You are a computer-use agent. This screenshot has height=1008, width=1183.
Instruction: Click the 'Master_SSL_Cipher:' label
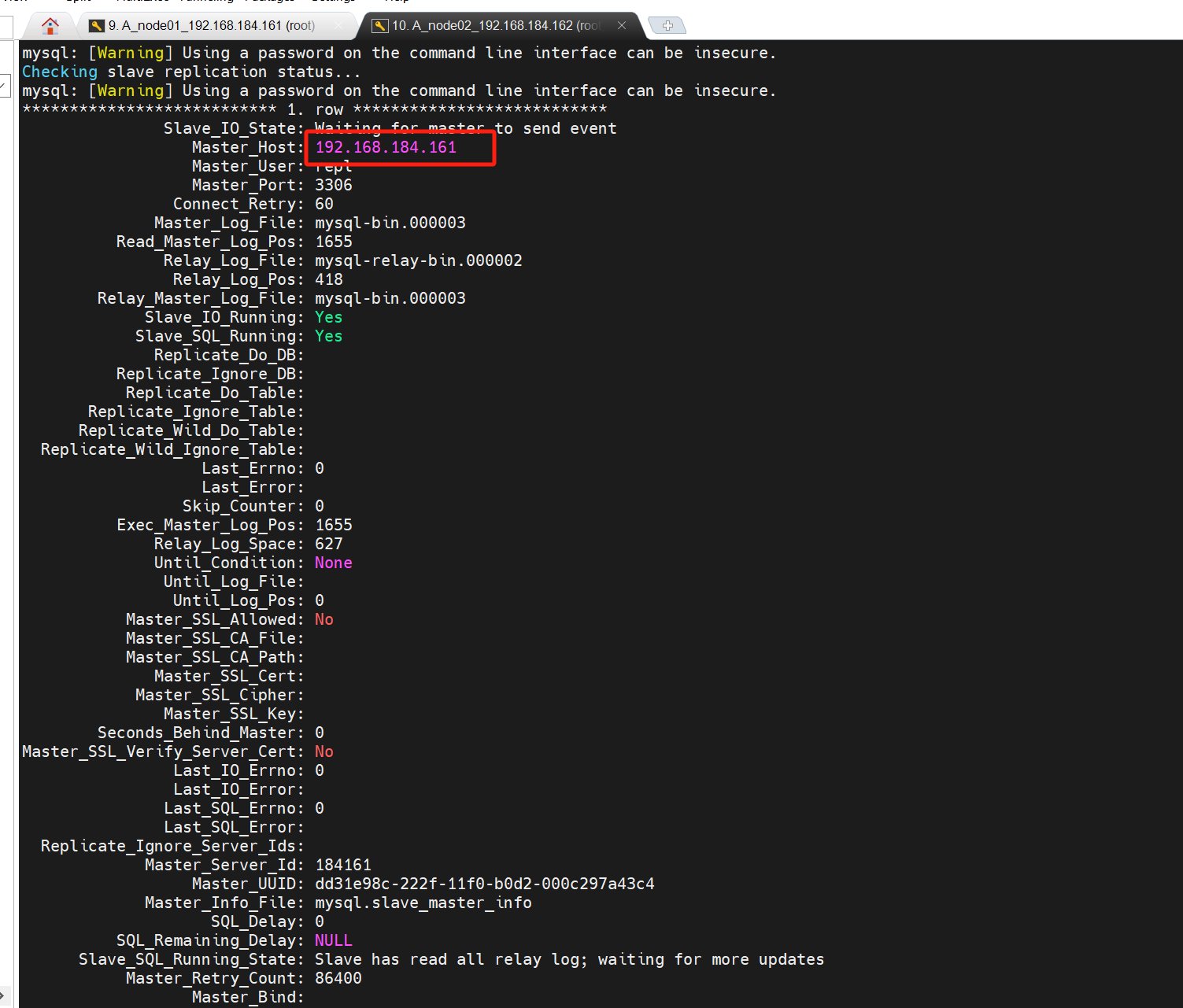click(220, 695)
